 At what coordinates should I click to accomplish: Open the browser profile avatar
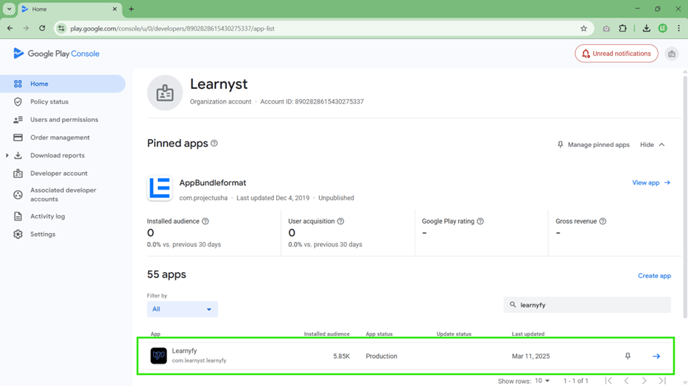(663, 29)
